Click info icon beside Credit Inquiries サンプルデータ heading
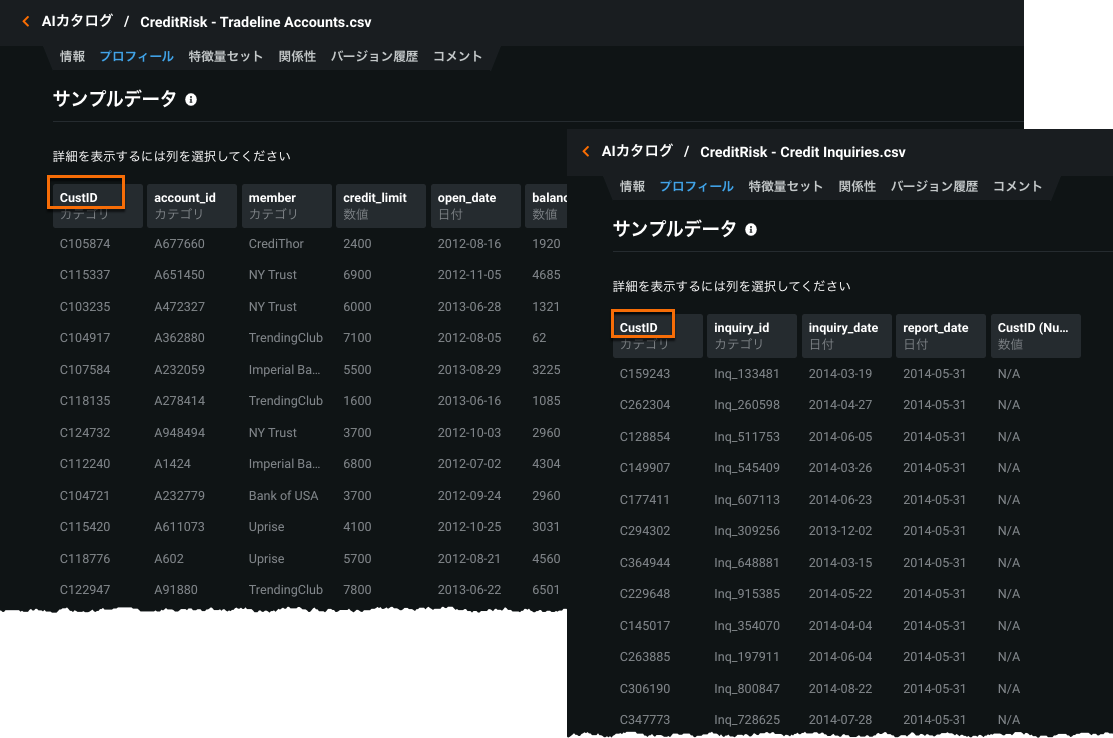 [751, 229]
